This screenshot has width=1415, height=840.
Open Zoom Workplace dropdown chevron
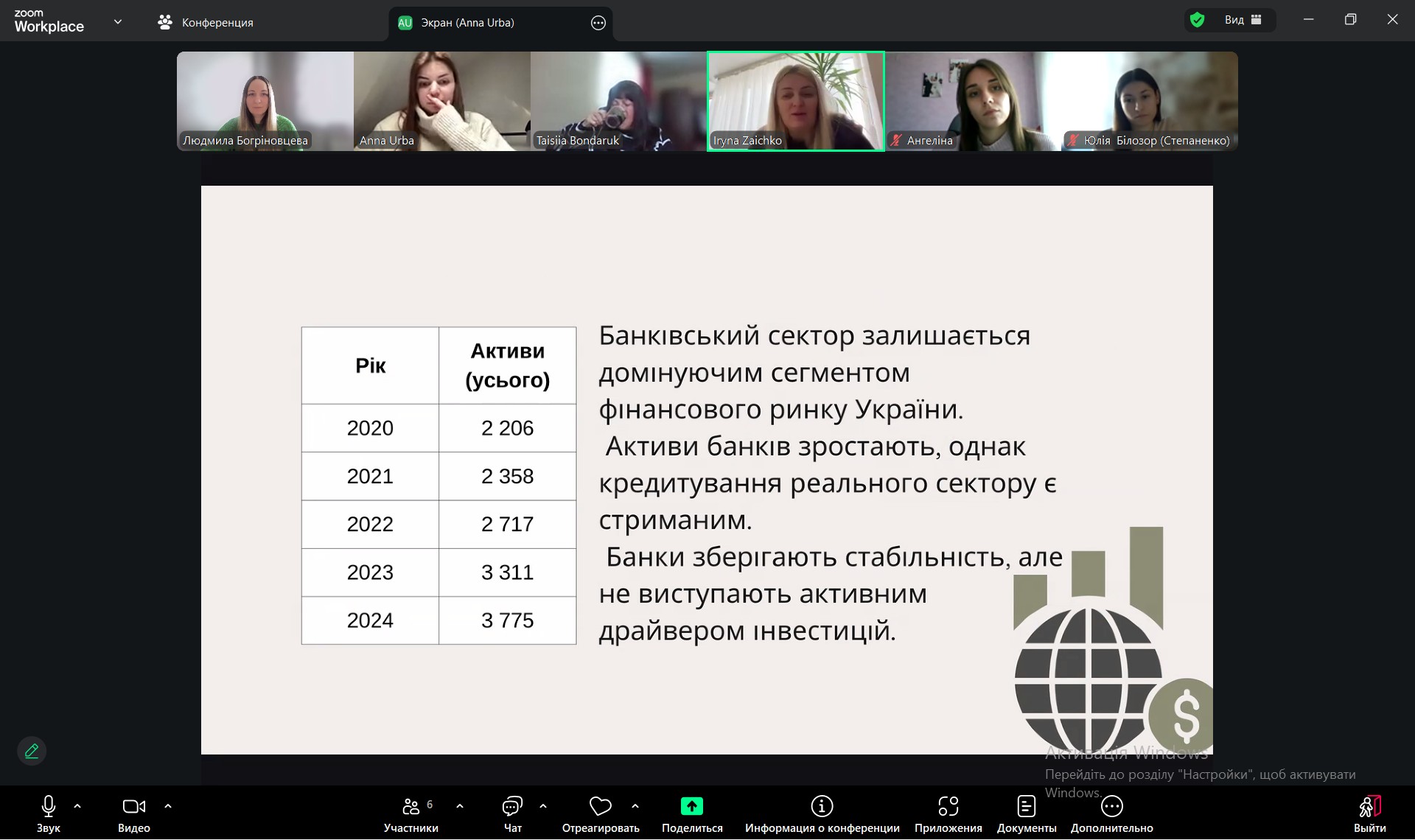click(118, 22)
